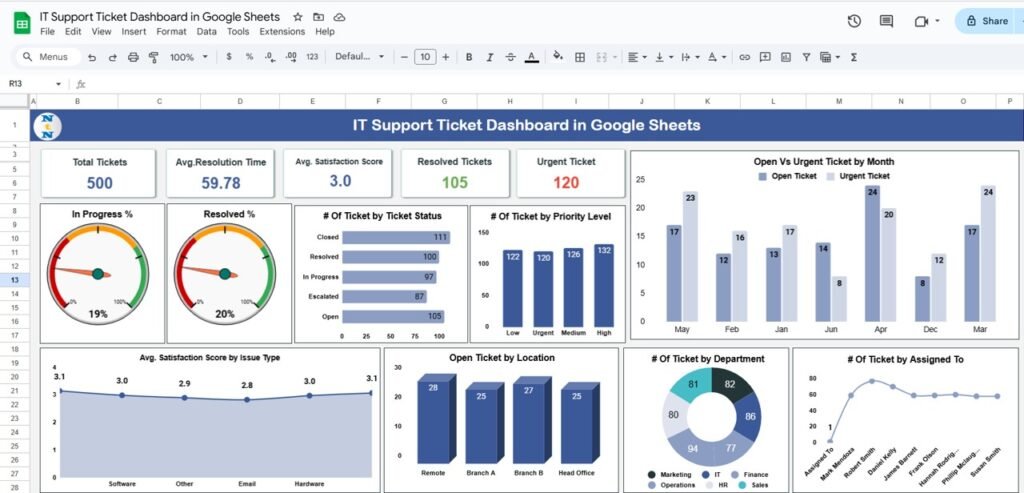Open the name box dropdown arrow
Screen dimensions: 1024x493
pos(58,84)
